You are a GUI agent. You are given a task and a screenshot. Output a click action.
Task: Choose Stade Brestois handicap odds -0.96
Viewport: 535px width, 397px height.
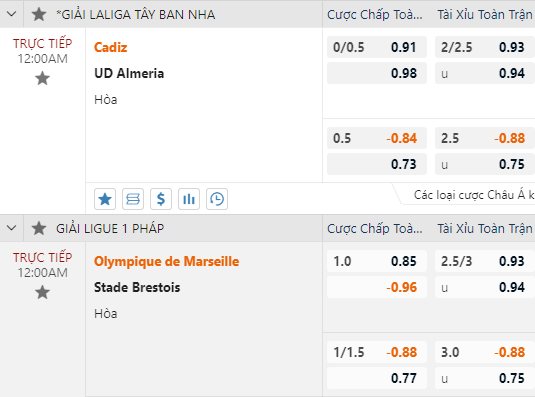point(377,287)
